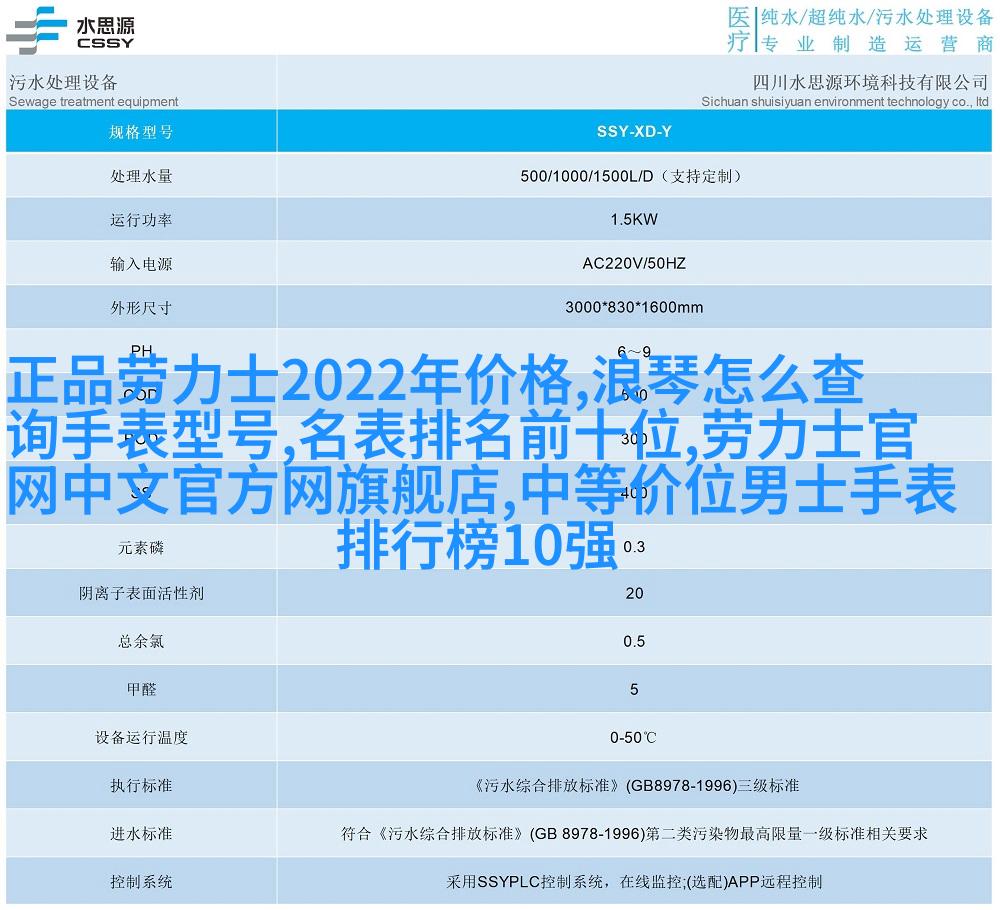This screenshot has height=910, width=1000.
Task: Select the 四川水思源环境科技有限公司 company name
Action: 871,82
